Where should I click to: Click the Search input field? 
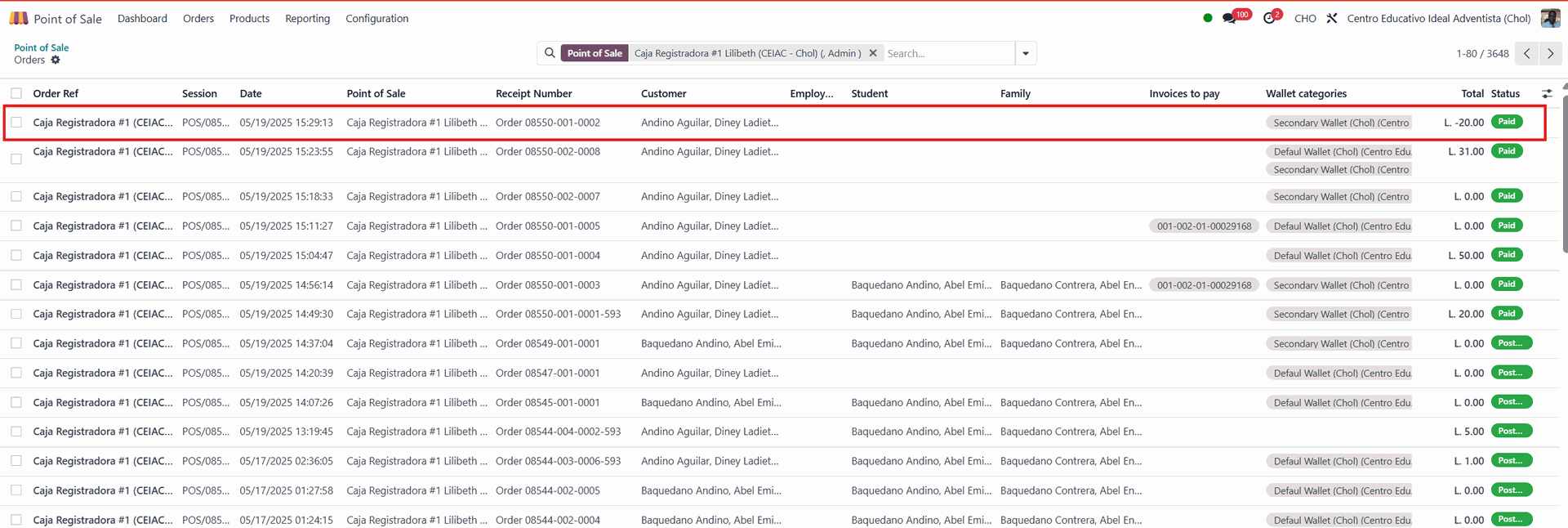tap(947, 53)
